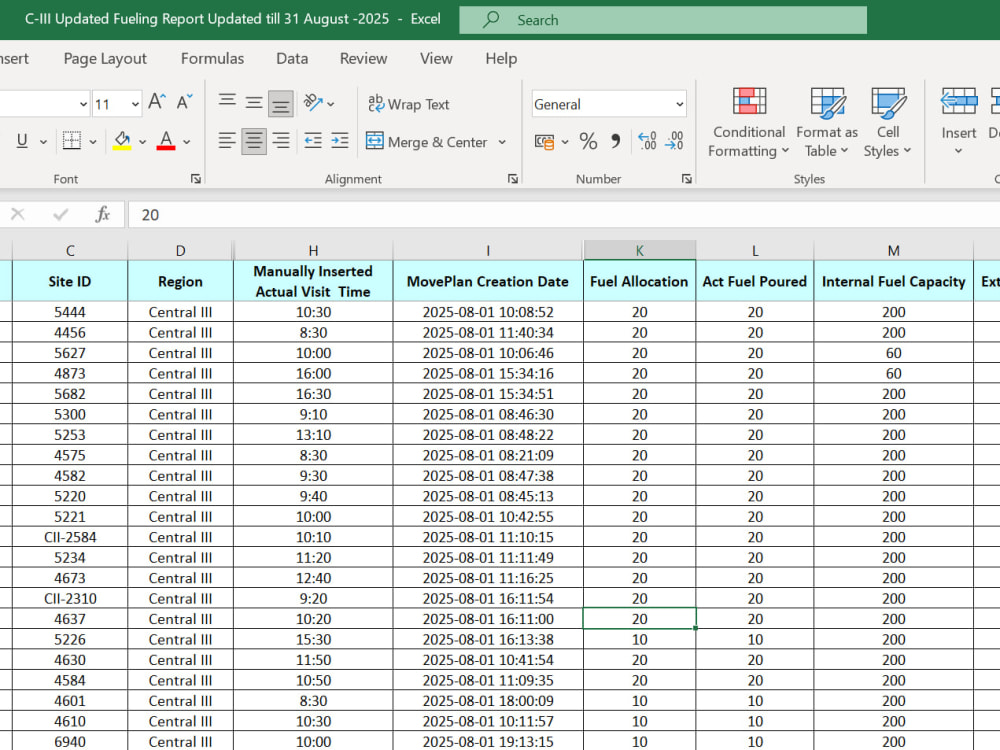The height and width of the screenshot is (750, 1000).
Task: Open the Data tab
Action: pos(292,59)
